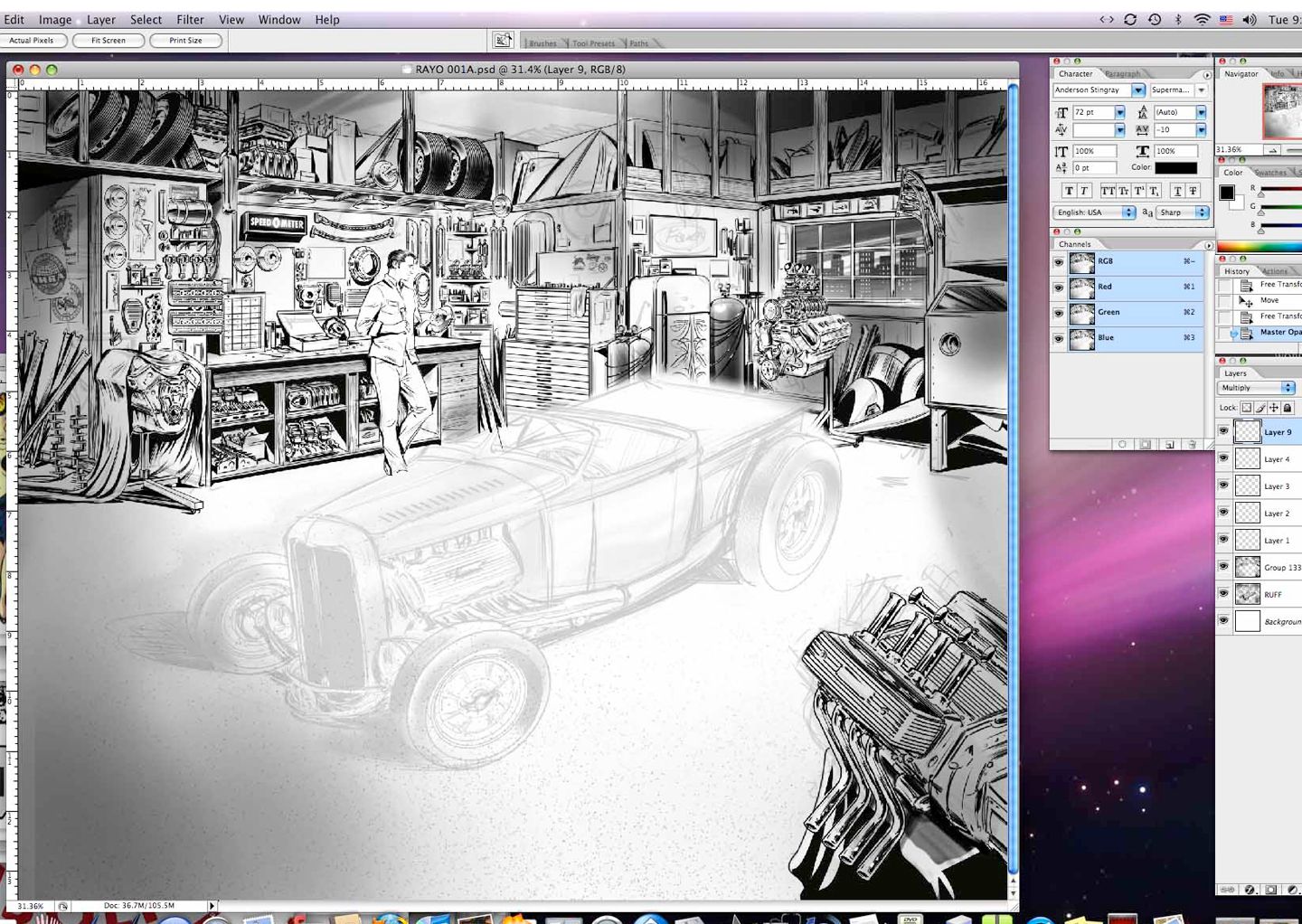This screenshot has height=924, width=1302.
Task: Click the text Color black swatch
Action: pyautogui.click(x=1175, y=168)
